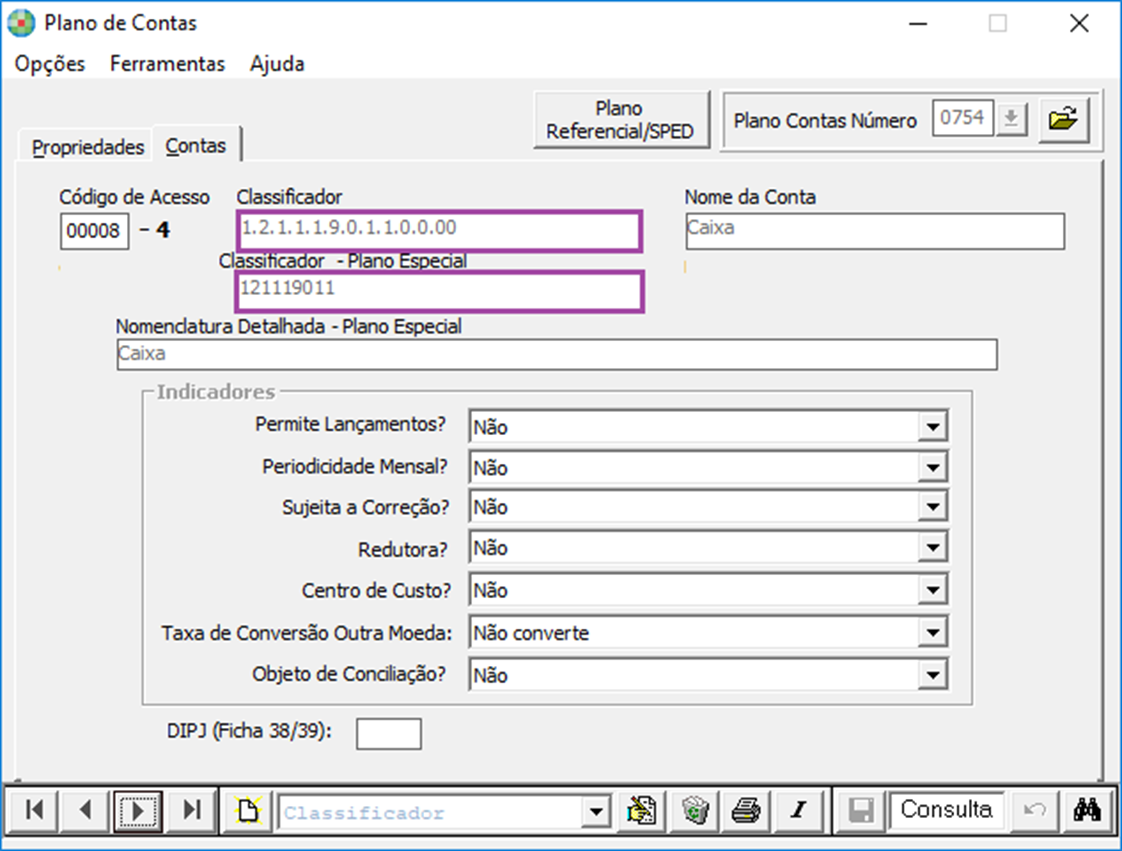Click the binoculars search icon

(1088, 810)
